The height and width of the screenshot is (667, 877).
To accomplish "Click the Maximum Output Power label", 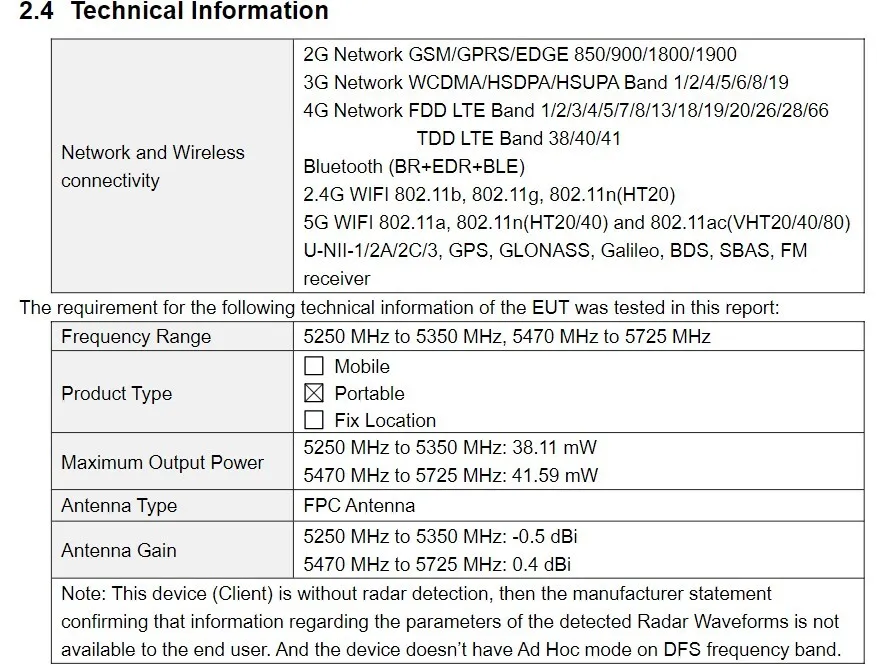I will (162, 462).
